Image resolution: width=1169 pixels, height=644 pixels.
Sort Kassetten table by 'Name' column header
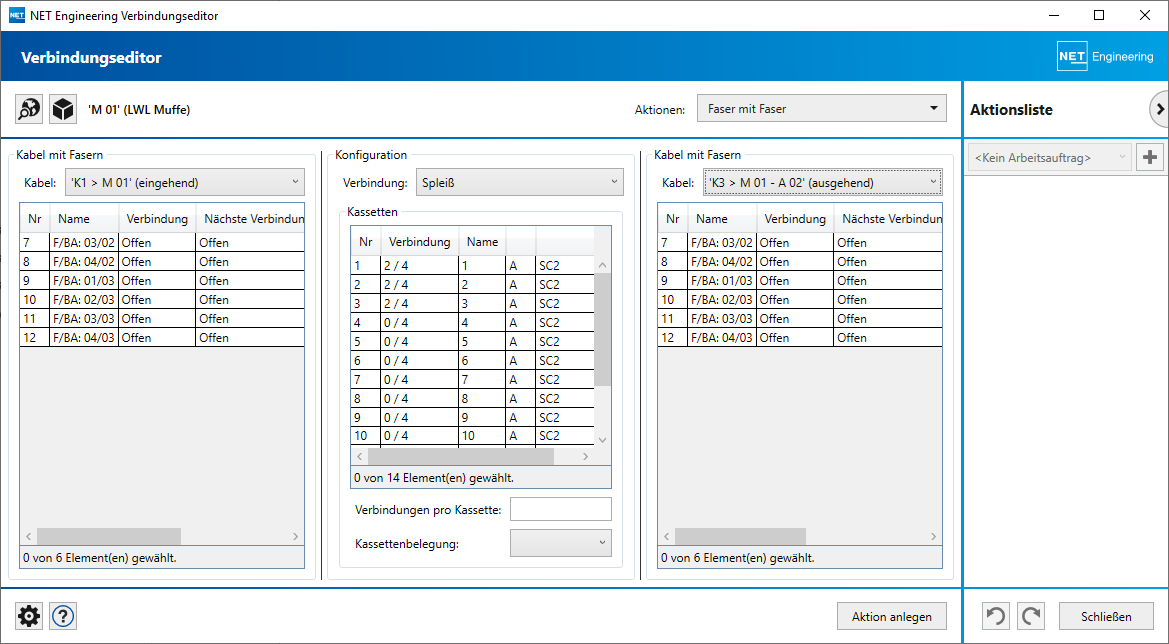[482, 242]
